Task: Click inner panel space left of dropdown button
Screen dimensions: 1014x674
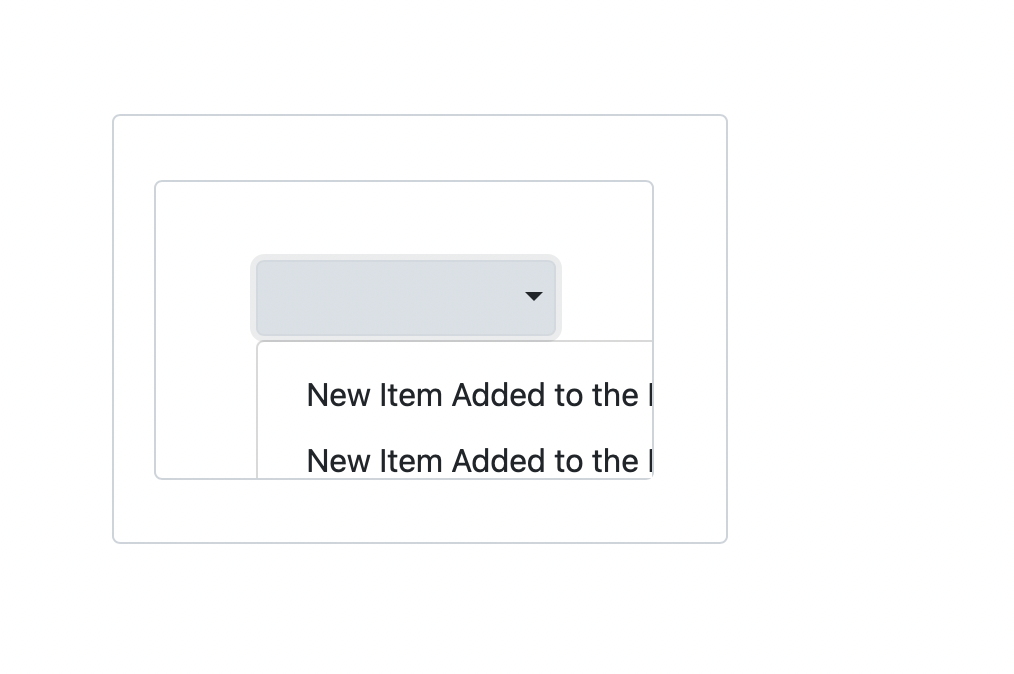Action: (204, 298)
